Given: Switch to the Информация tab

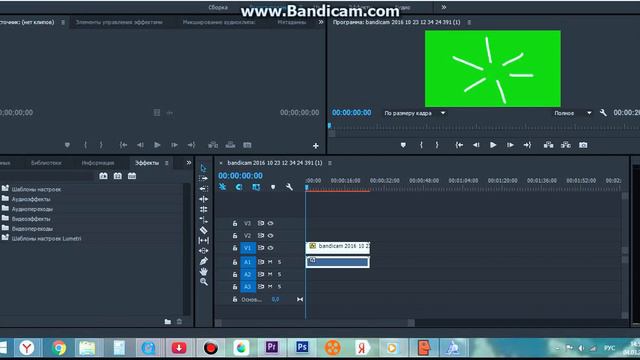Looking at the screenshot, I should 98,163.
